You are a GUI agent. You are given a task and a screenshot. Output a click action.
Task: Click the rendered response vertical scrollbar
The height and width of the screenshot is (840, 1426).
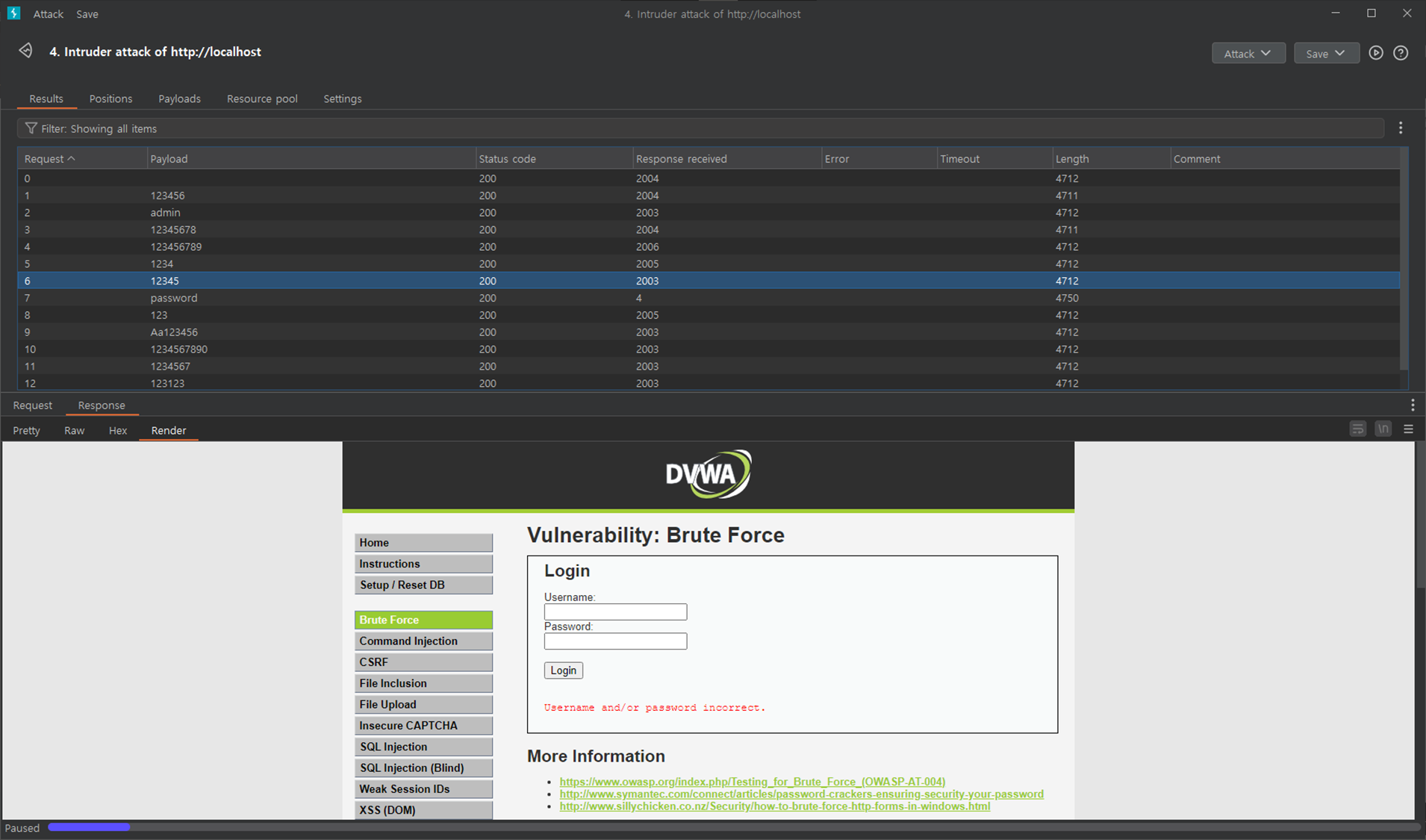point(1419,515)
